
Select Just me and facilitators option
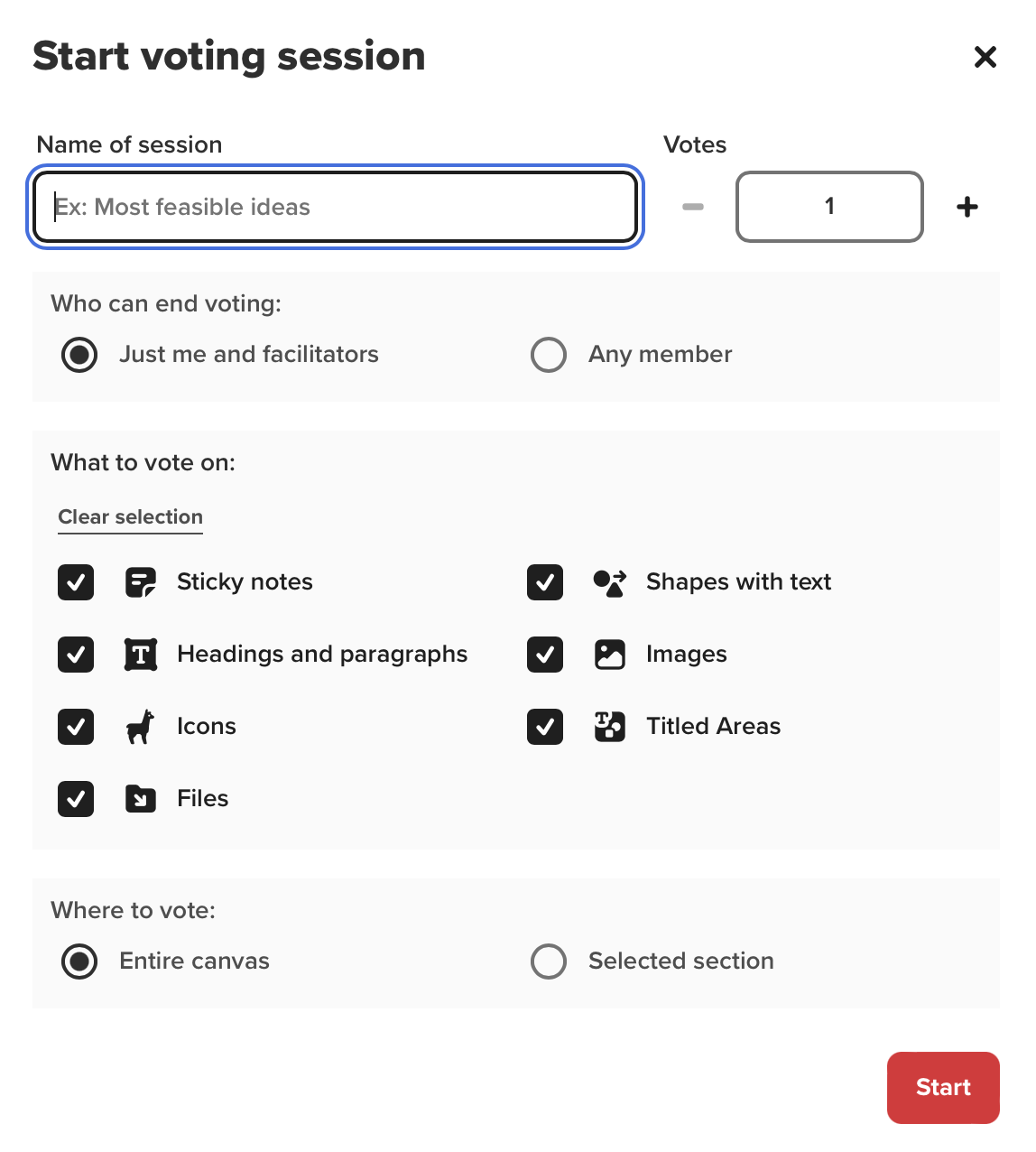(79, 355)
